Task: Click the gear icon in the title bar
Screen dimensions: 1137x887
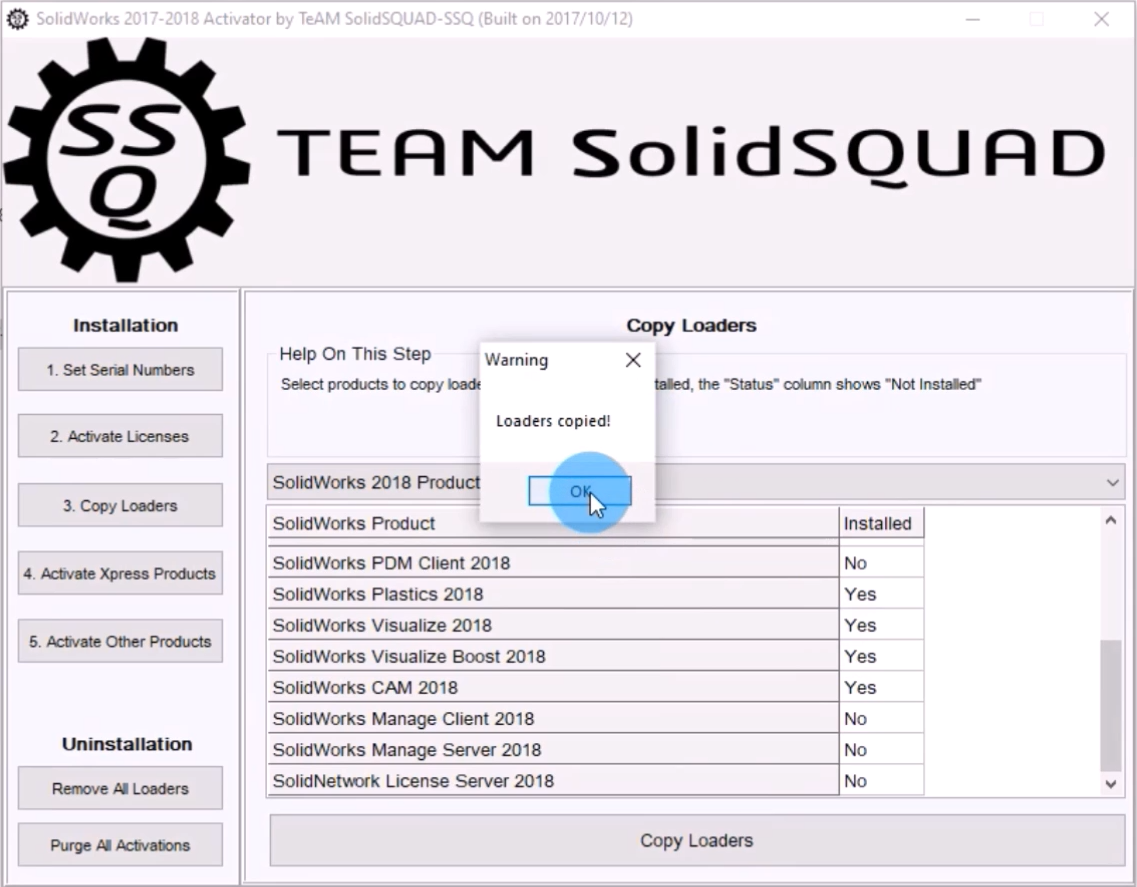Action: [17, 19]
